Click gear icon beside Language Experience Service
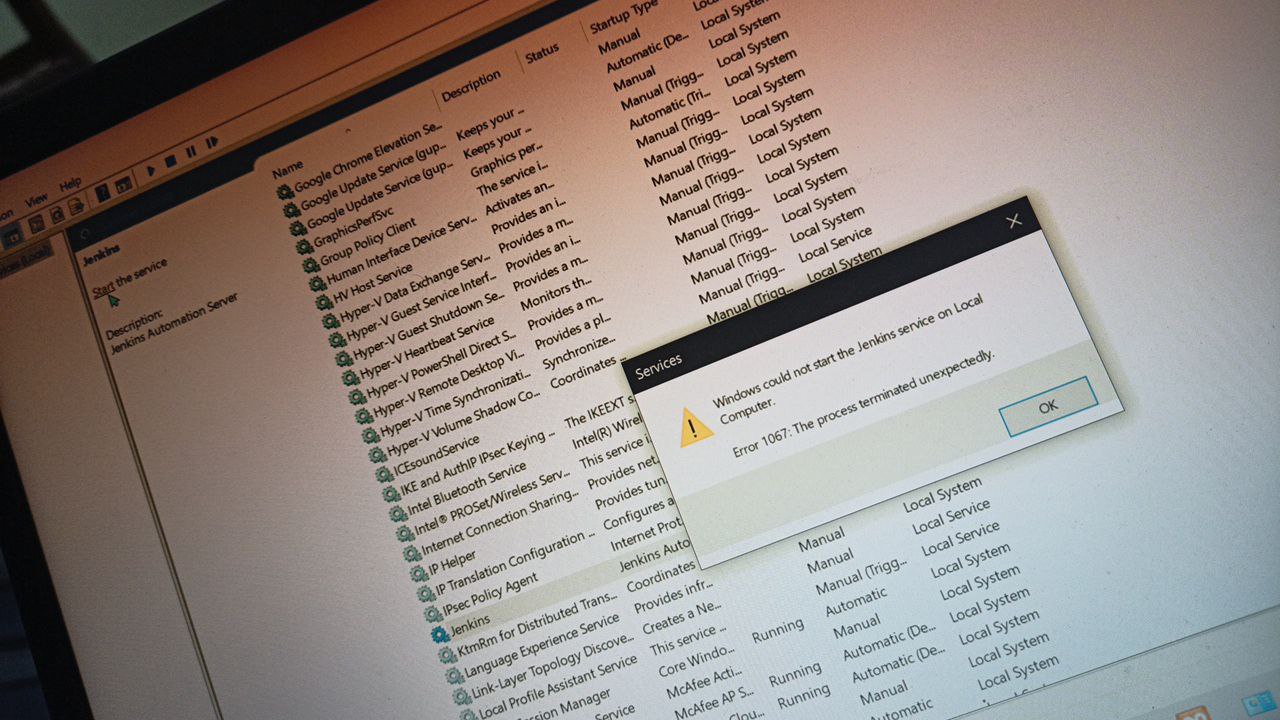1280x720 pixels. tap(453, 676)
